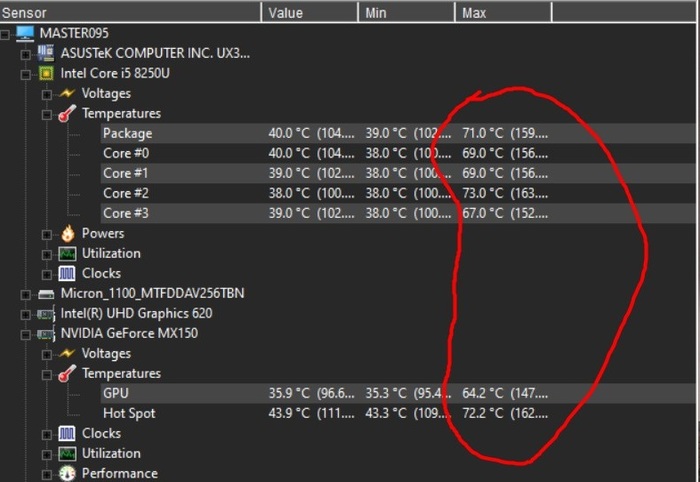Collapse the CPU Temperatures node
700x482 pixels.
[x=46, y=115]
